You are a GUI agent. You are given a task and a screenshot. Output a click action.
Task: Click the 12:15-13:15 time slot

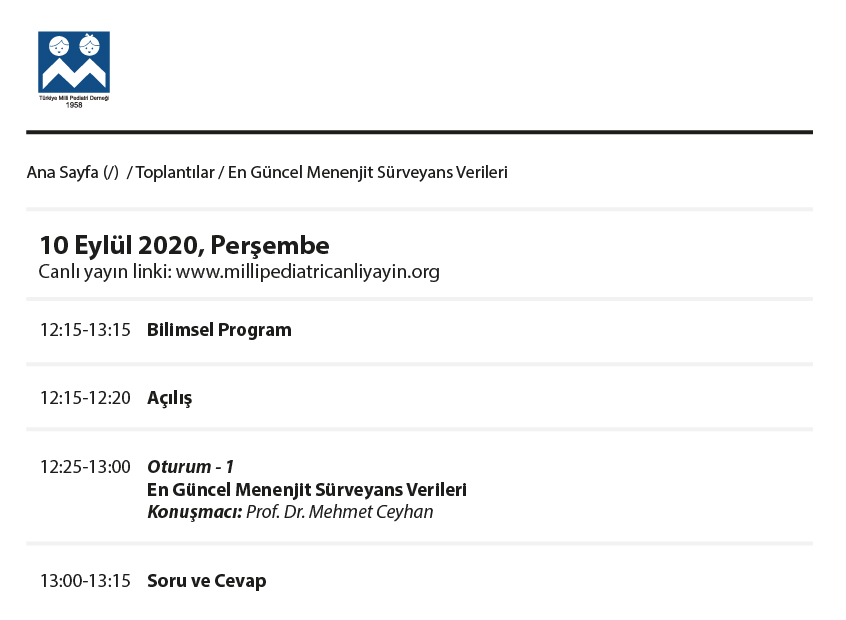pyautogui.click(x=85, y=330)
